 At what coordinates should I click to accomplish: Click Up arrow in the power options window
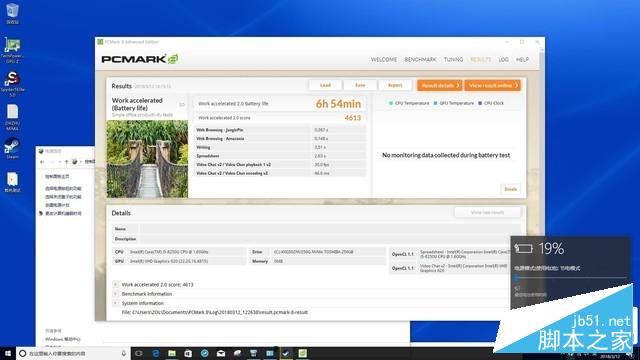67,162
